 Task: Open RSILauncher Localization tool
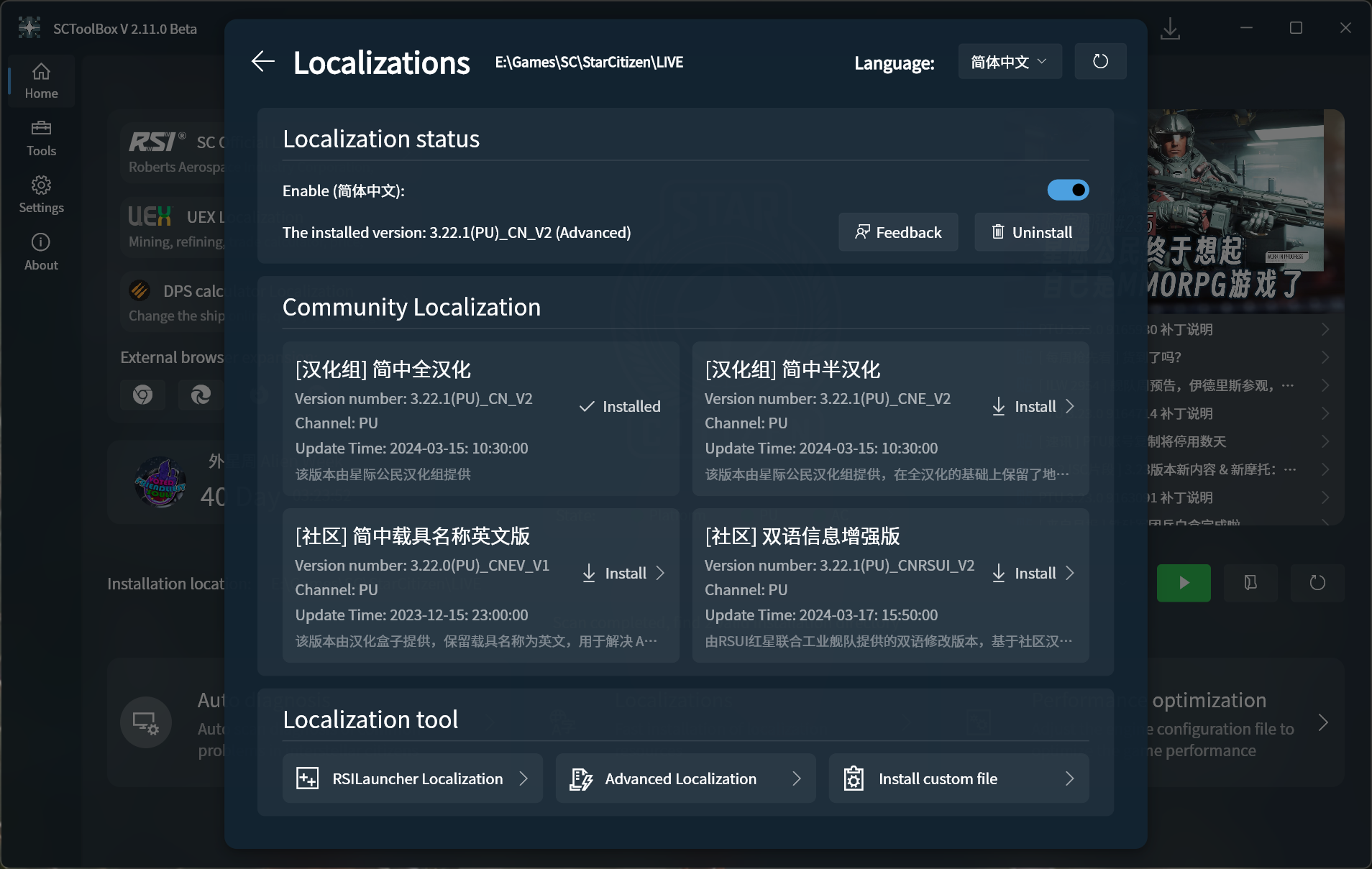pyautogui.click(x=413, y=778)
